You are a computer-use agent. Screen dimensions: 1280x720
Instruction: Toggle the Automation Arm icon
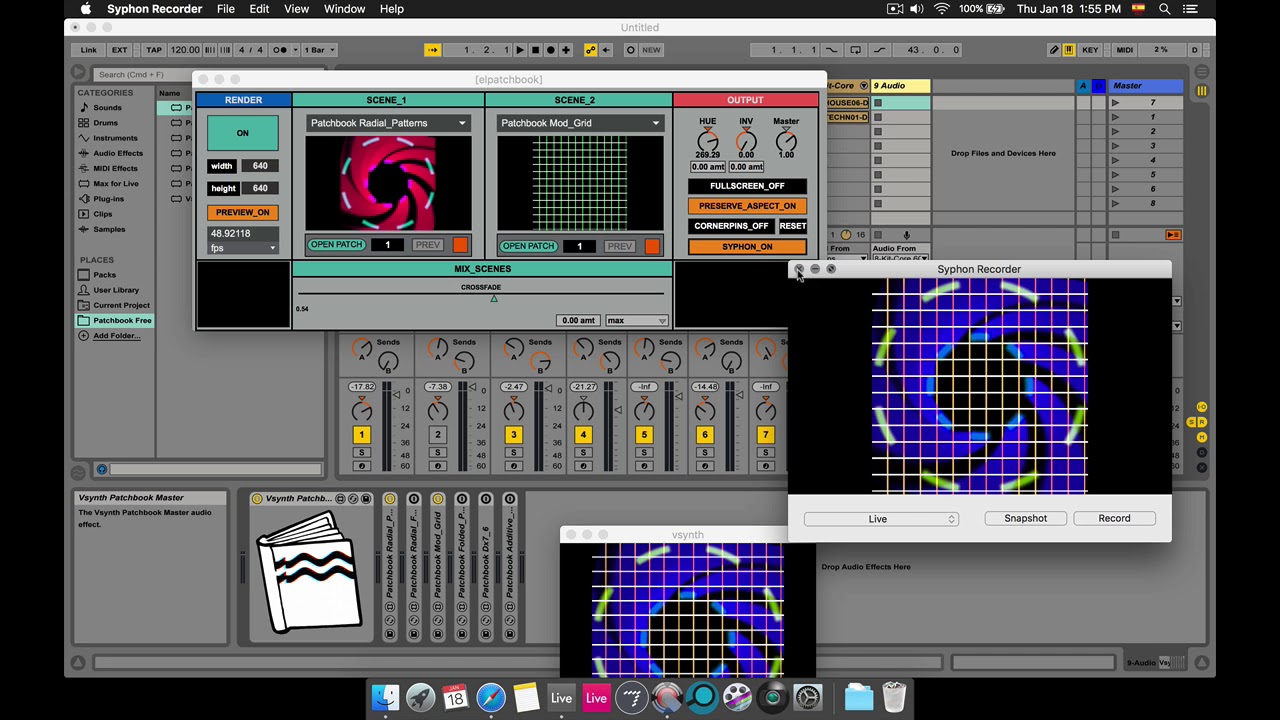click(x=590, y=50)
